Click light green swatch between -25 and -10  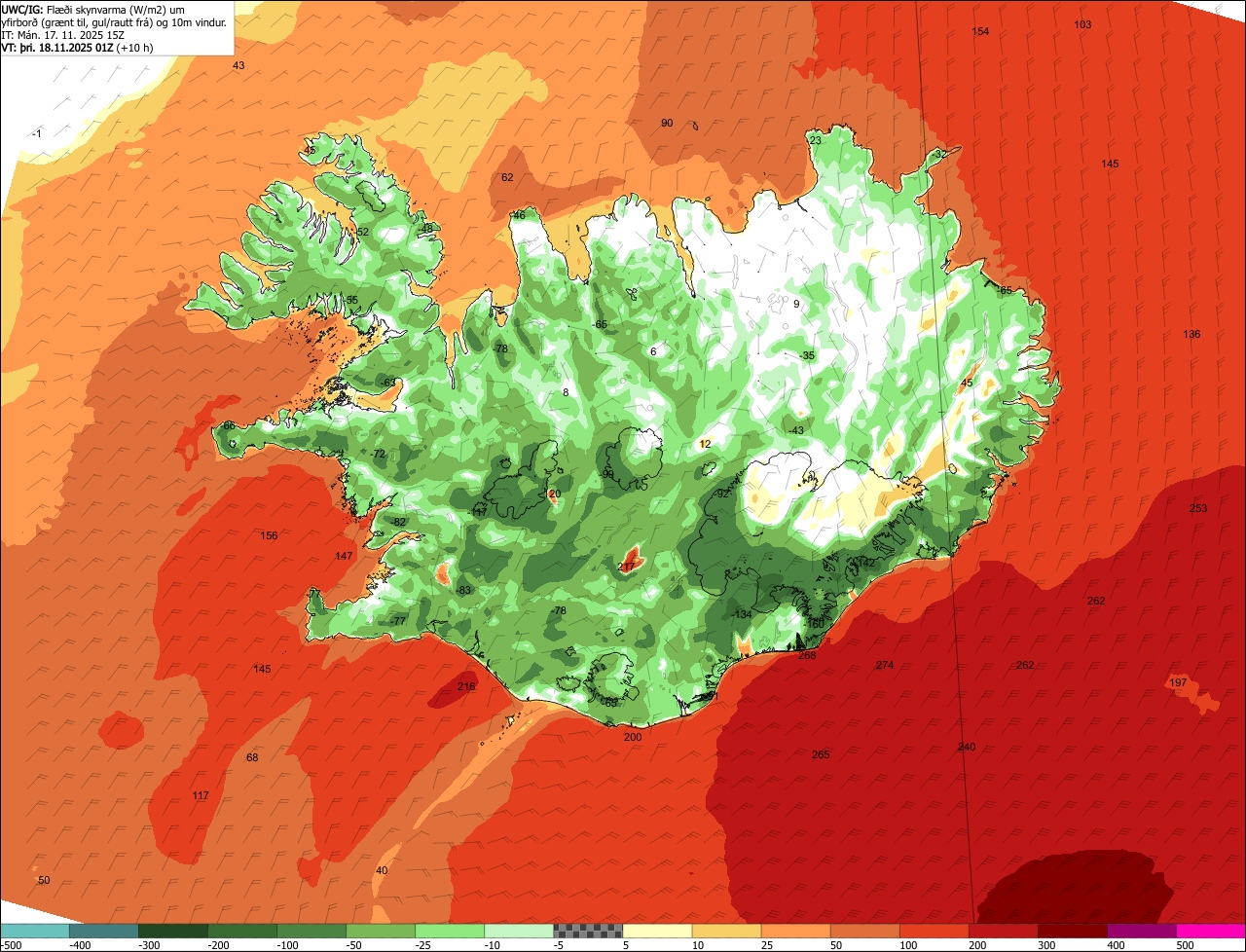pos(450,930)
